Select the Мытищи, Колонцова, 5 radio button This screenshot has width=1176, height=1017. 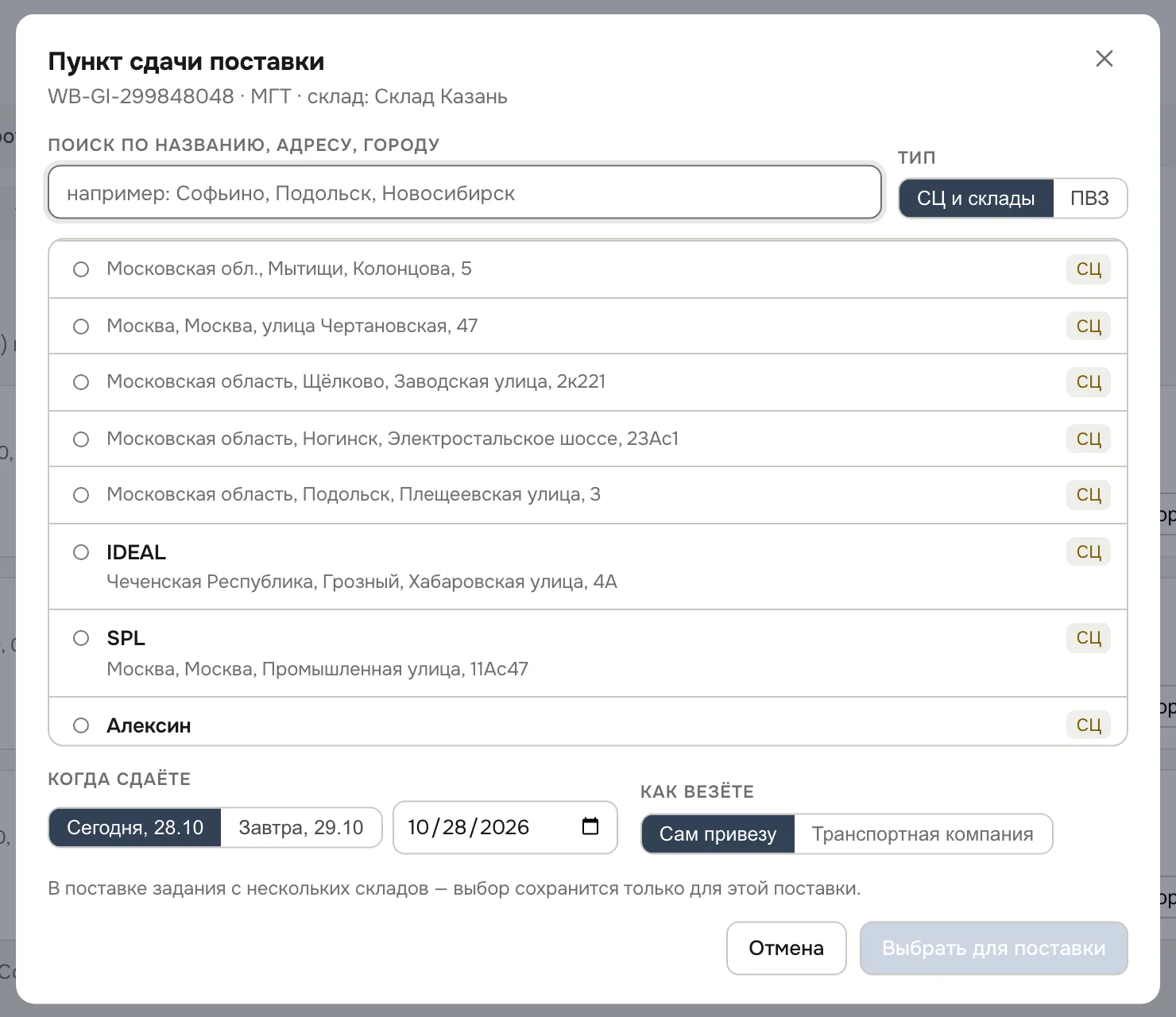[81, 269]
